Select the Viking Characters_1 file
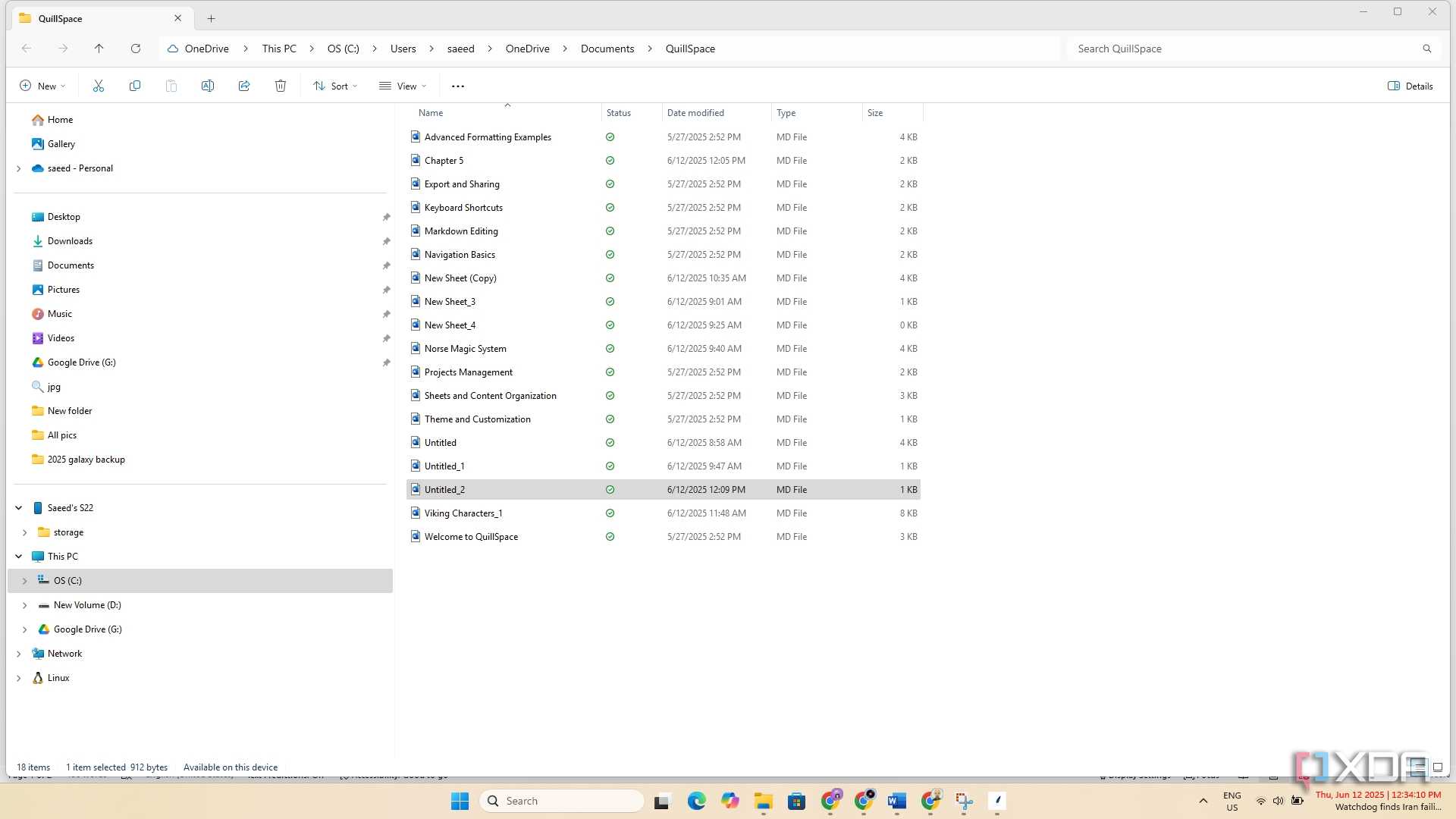Viewport: 1456px width, 819px height. click(664, 513)
